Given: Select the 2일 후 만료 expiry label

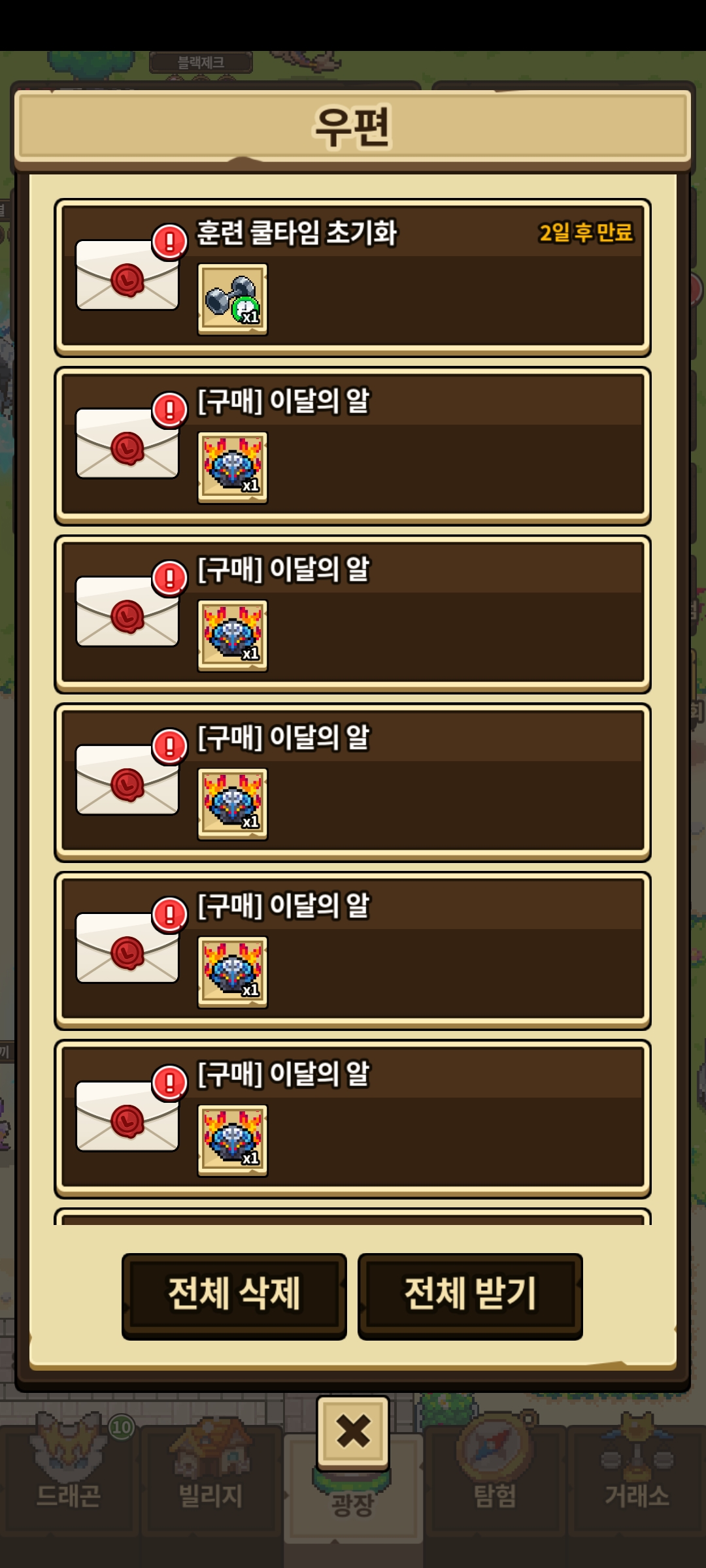Looking at the screenshot, I should (586, 233).
